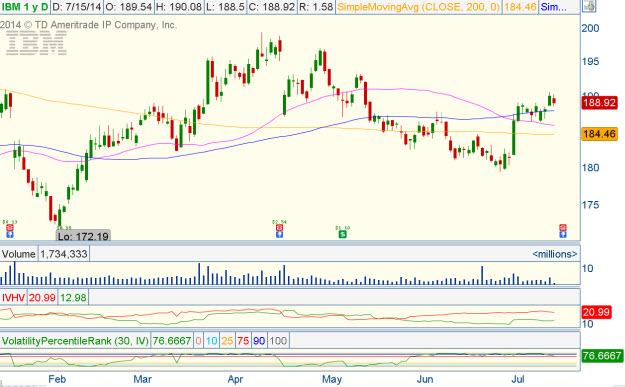Click the red 188.92 last price bubble

point(599,103)
